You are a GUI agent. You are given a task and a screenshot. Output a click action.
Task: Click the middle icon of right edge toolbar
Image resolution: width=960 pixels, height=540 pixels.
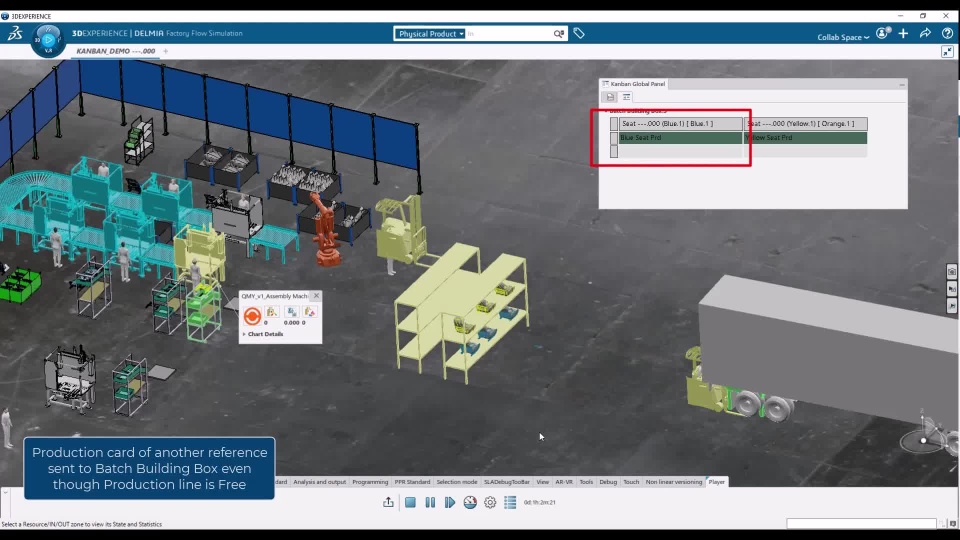[x=952, y=288]
